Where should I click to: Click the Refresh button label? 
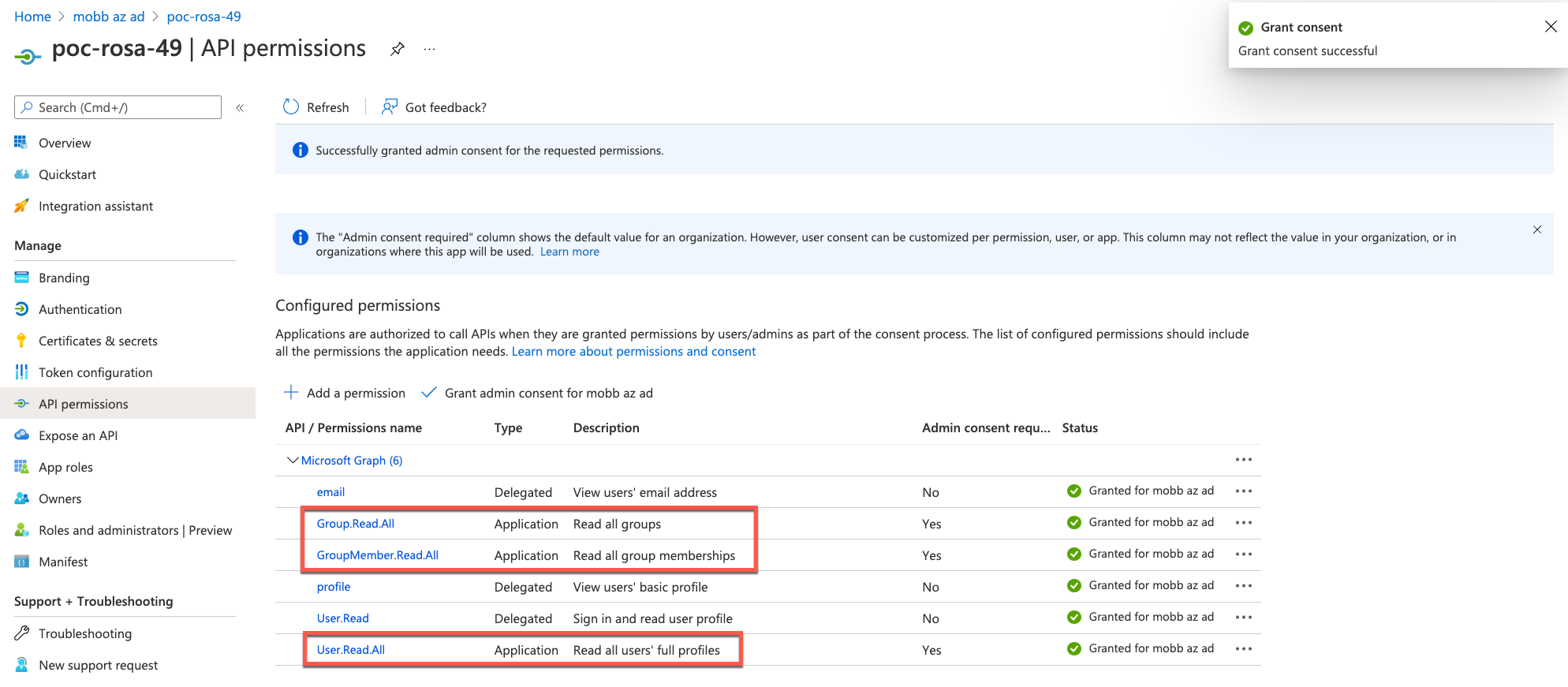pyautogui.click(x=328, y=107)
